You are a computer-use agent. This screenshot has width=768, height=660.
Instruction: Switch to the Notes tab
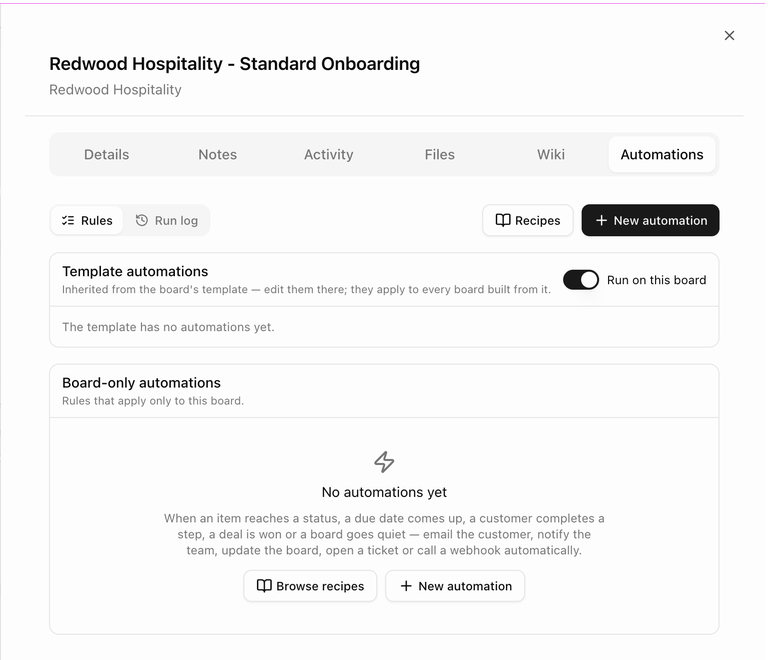(x=217, y=154)
